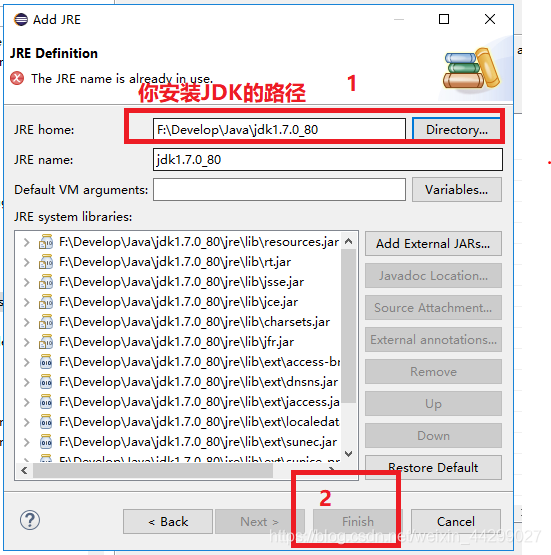Open the Directory... browse button

(x=457, y=130)
